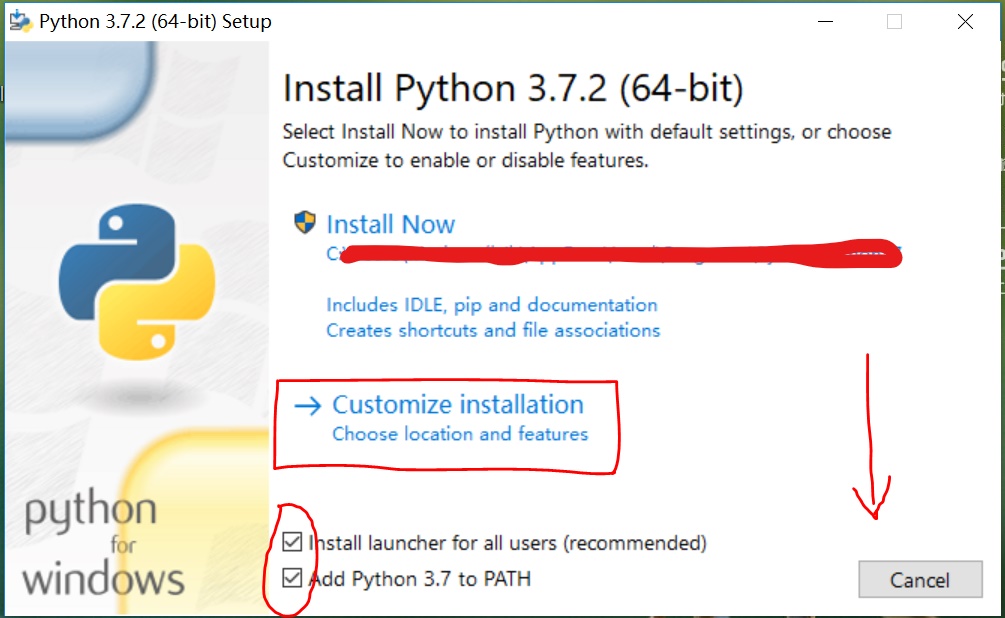
Task: Click the close X in the title bar
Action: point(964,20)
